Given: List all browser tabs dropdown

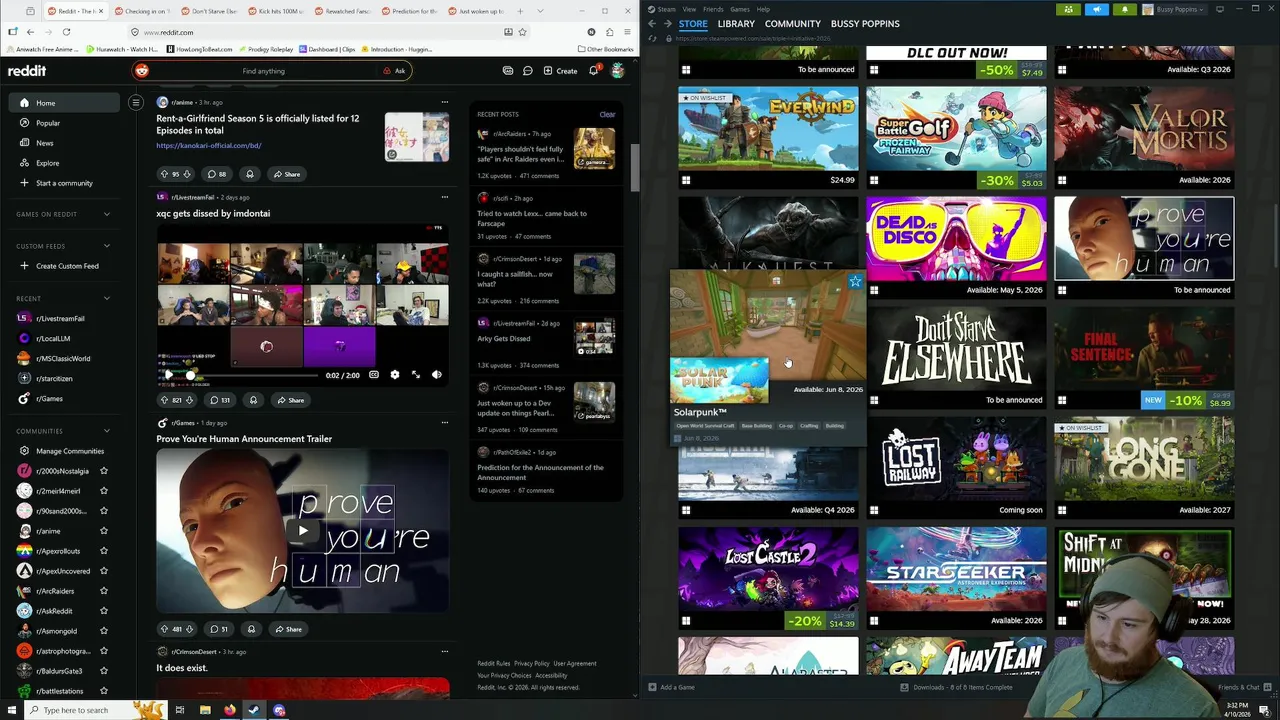Looking at the screenshot, I should click(542, 11).
